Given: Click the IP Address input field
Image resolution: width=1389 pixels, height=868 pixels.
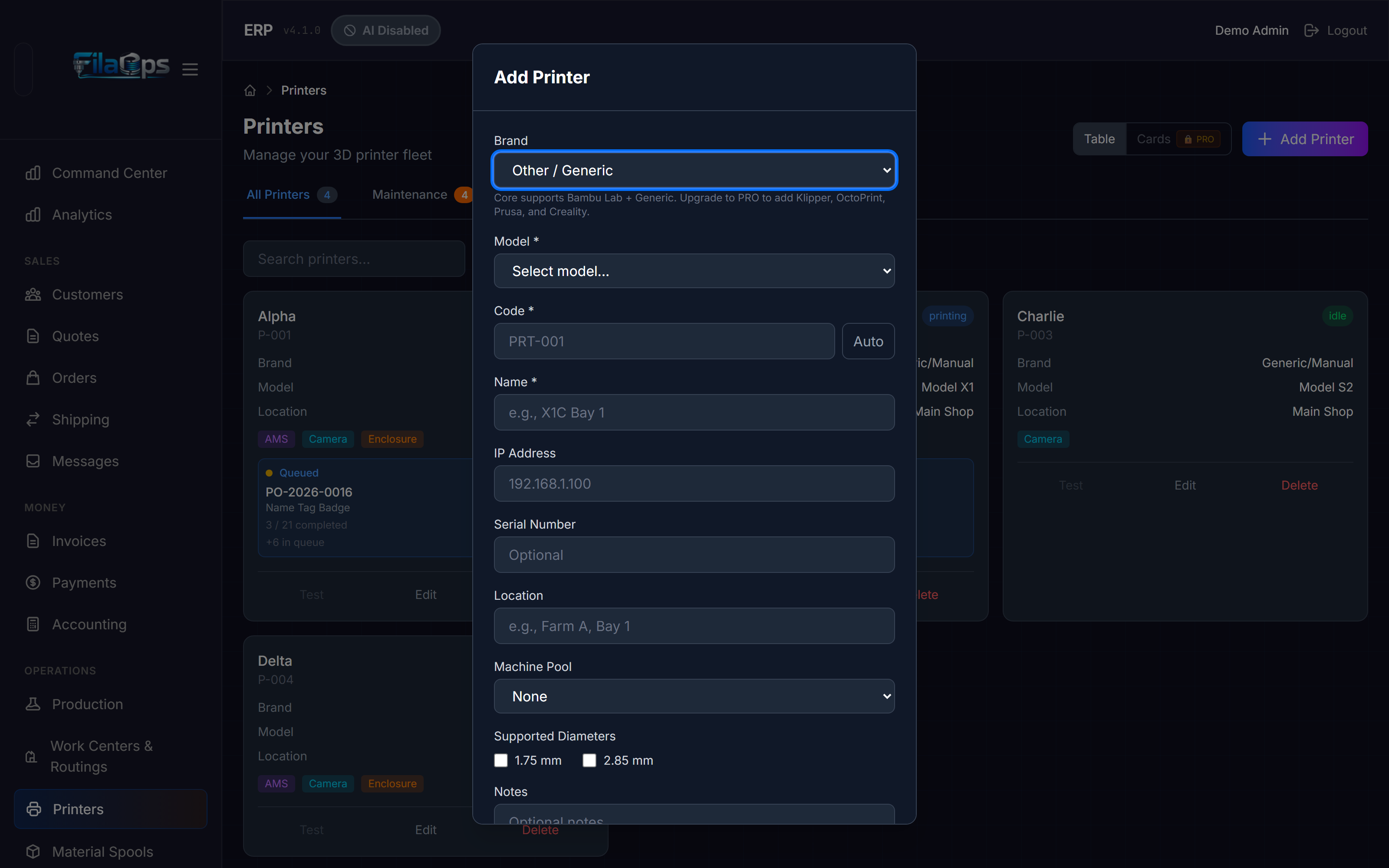Looking at the screenshot, I should pyautogui.click(x=694, y=483).
